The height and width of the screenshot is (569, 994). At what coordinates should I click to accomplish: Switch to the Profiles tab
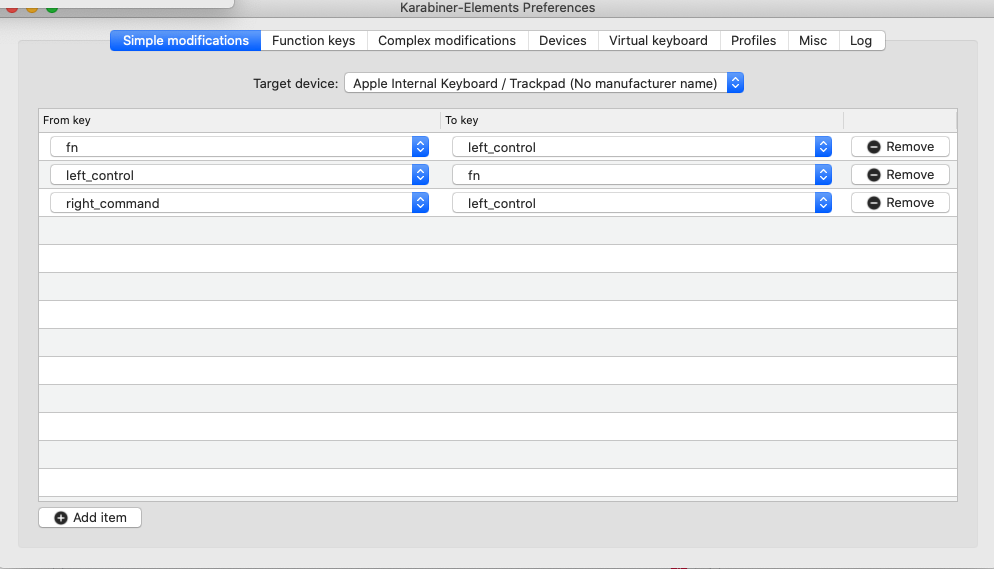click(753, 41)
